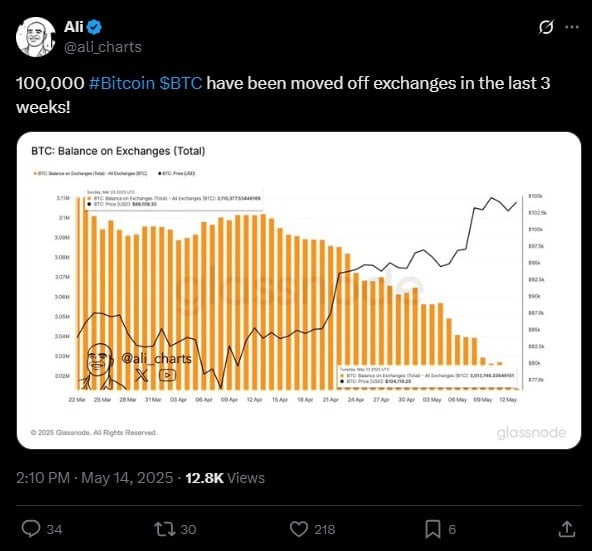
Task: Open the Balance on Exchanges chart image
Action: (299, 290)
